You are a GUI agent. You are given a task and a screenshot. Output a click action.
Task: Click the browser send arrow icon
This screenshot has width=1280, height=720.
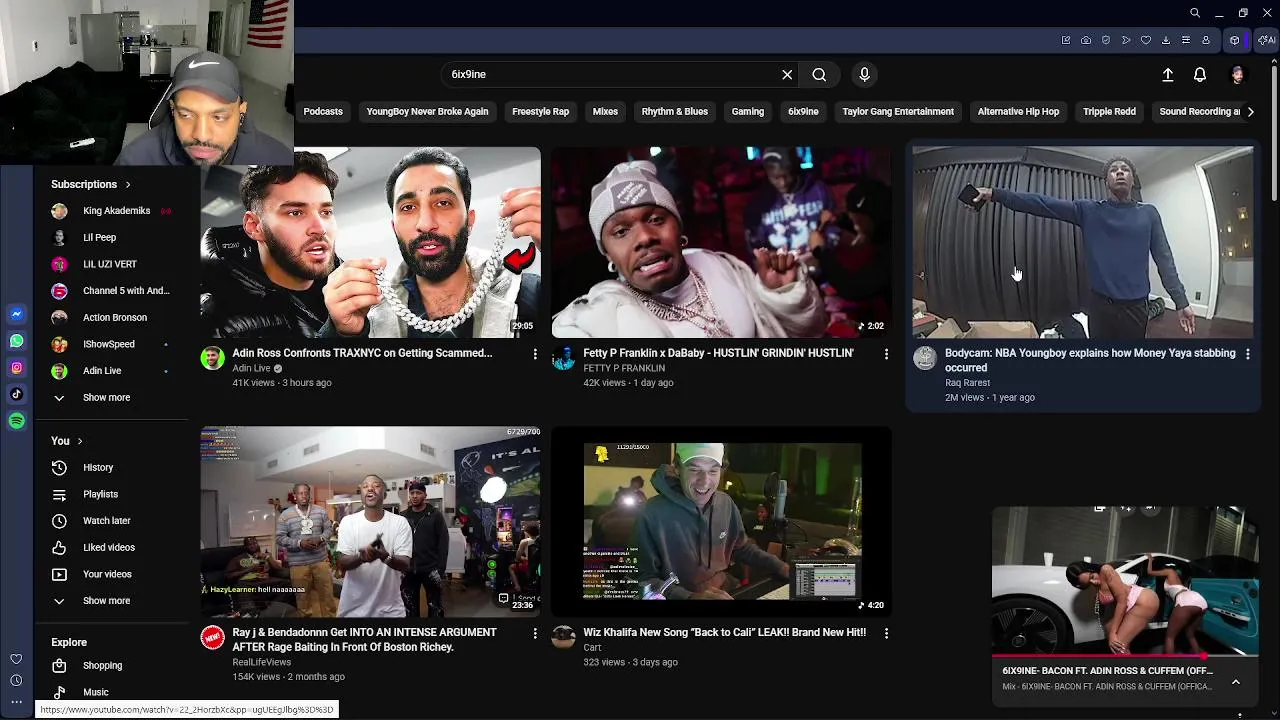[1126, 40]
